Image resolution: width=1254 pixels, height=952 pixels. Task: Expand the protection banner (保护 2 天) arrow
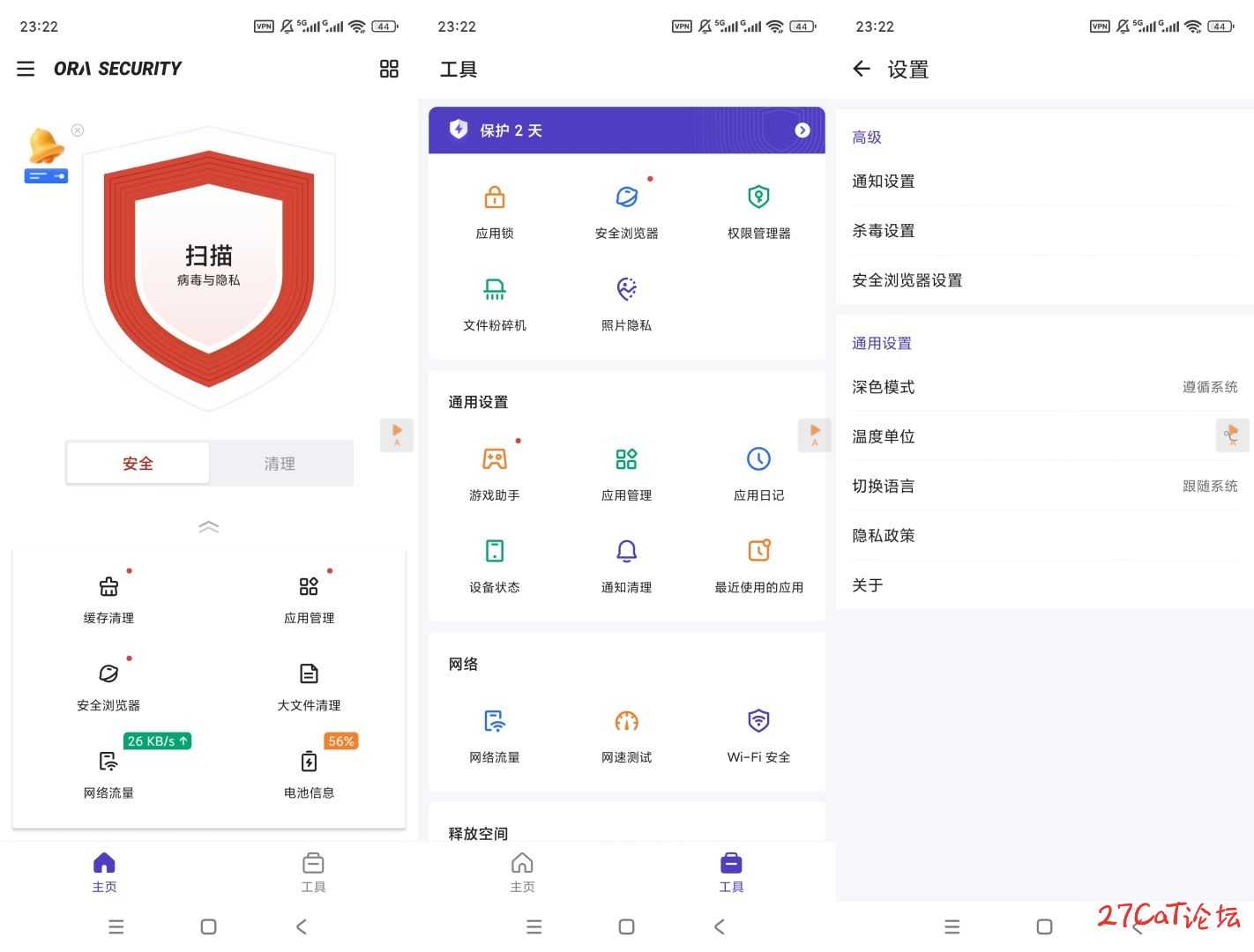802,130
